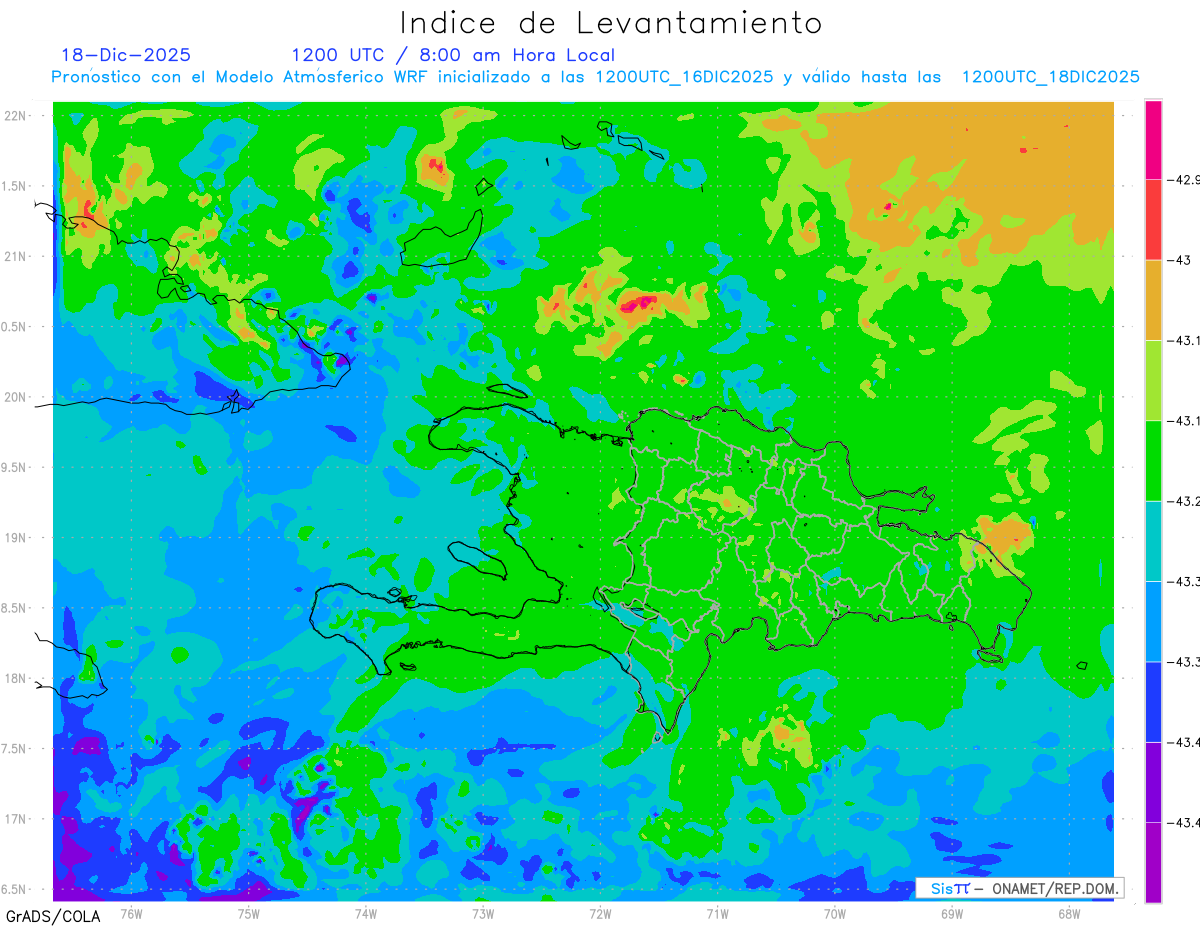Viewport: 1200px width, 927px height.
Task: Select the red swatch in the legend
Action: click(x=1153, y=220)
